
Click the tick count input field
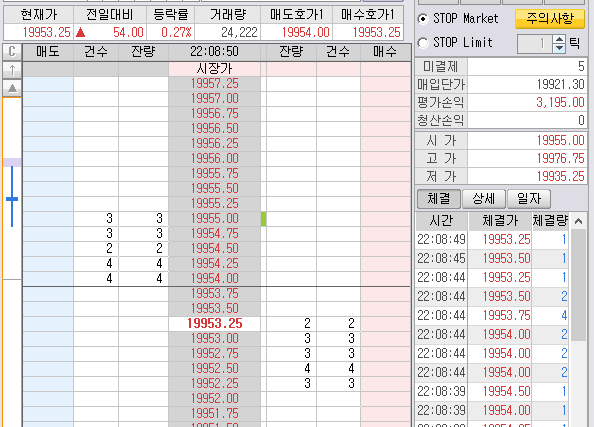click(x=535, y=44)
